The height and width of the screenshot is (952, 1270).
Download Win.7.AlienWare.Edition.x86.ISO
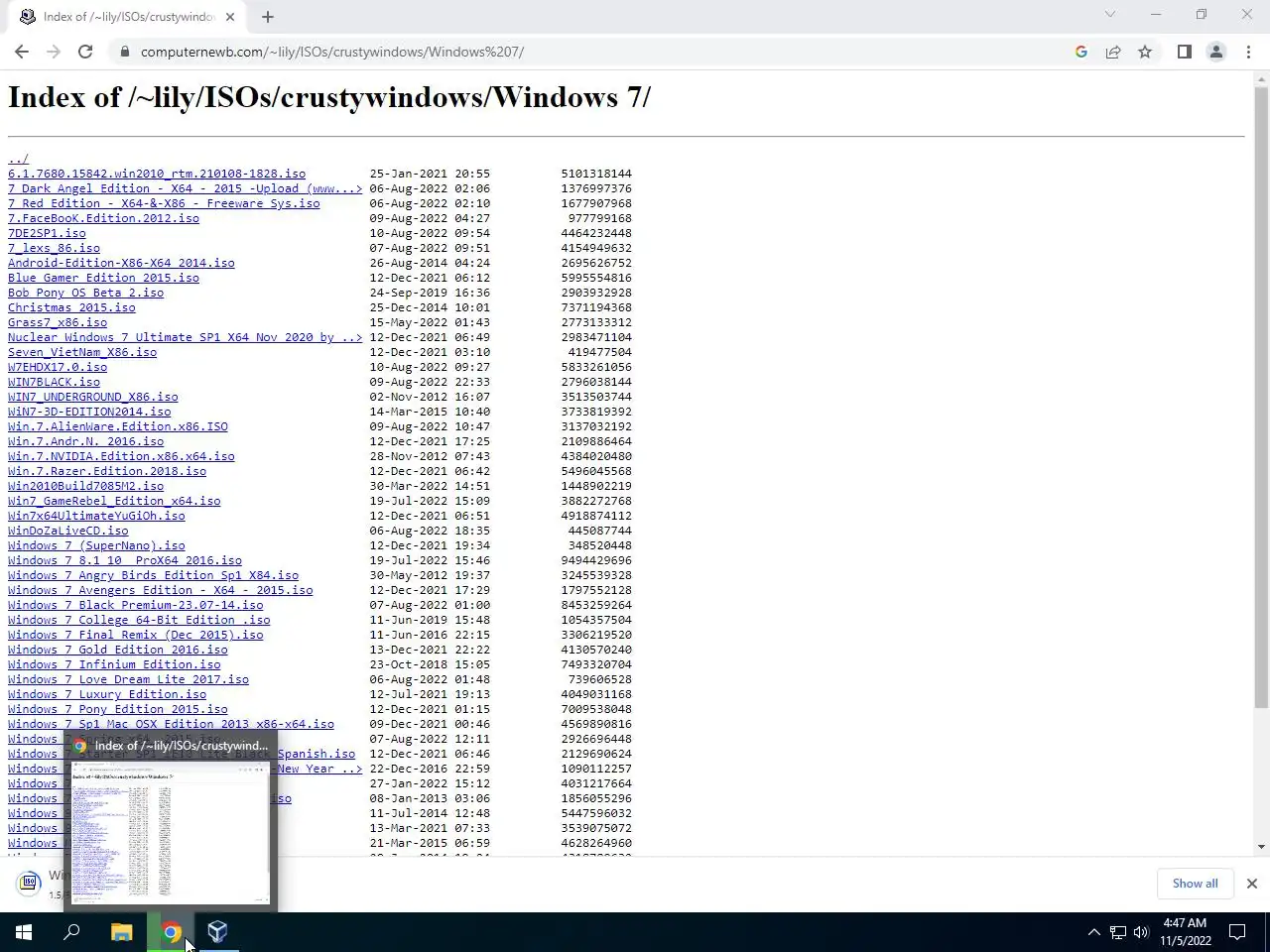coord(118,426)
